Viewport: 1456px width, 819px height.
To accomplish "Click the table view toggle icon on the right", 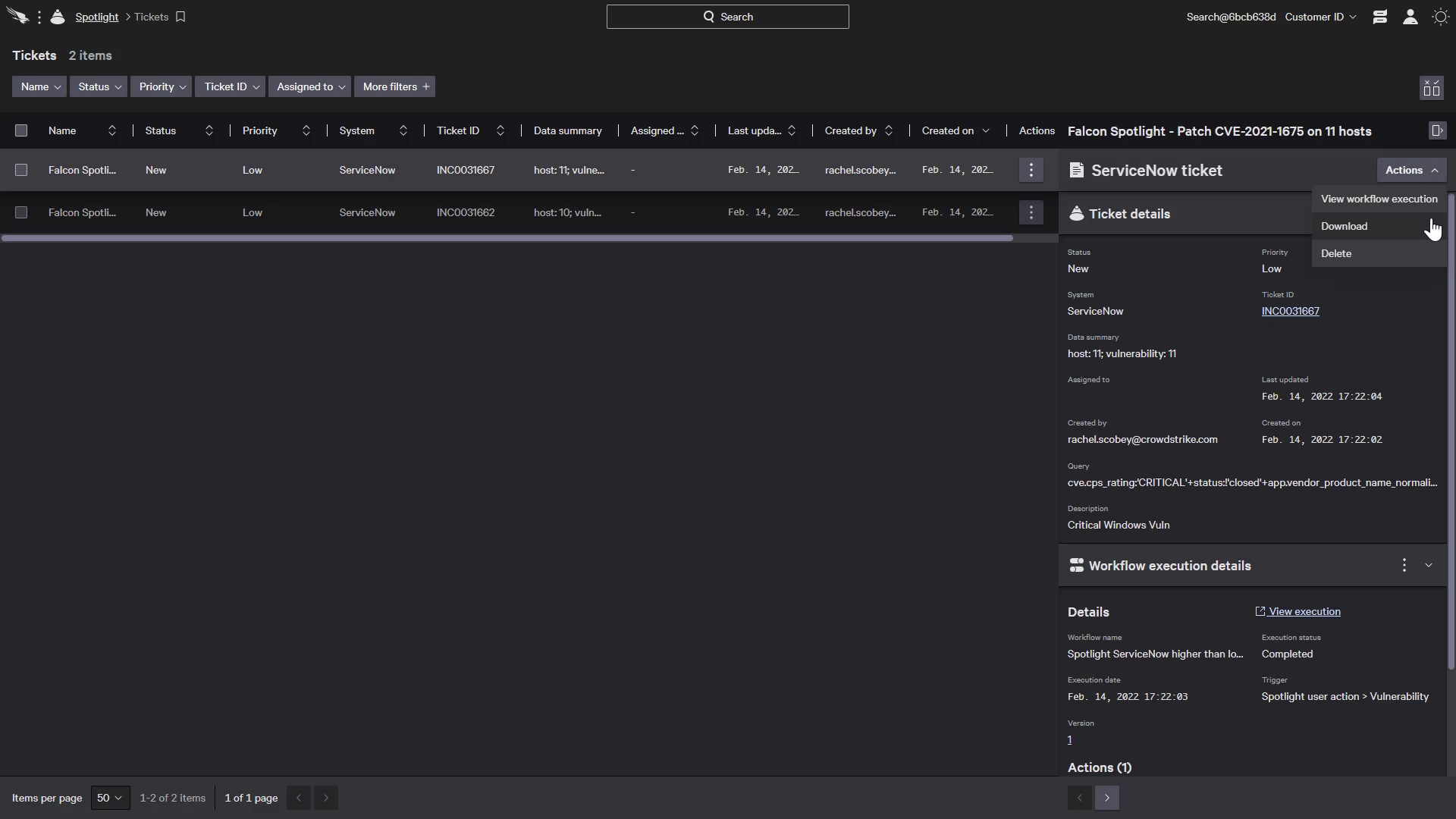I will pyautogui.click(x=1432, y=88).
